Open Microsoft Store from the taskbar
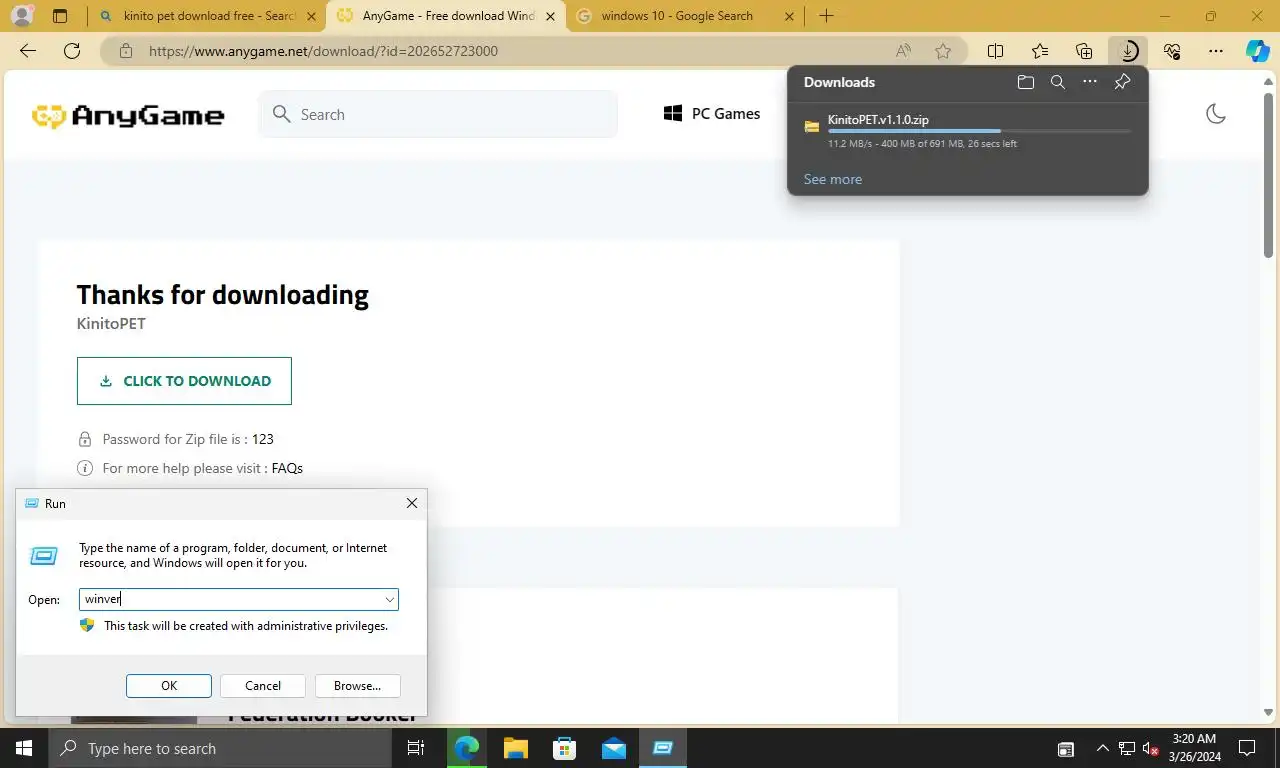 click(564, 748)
